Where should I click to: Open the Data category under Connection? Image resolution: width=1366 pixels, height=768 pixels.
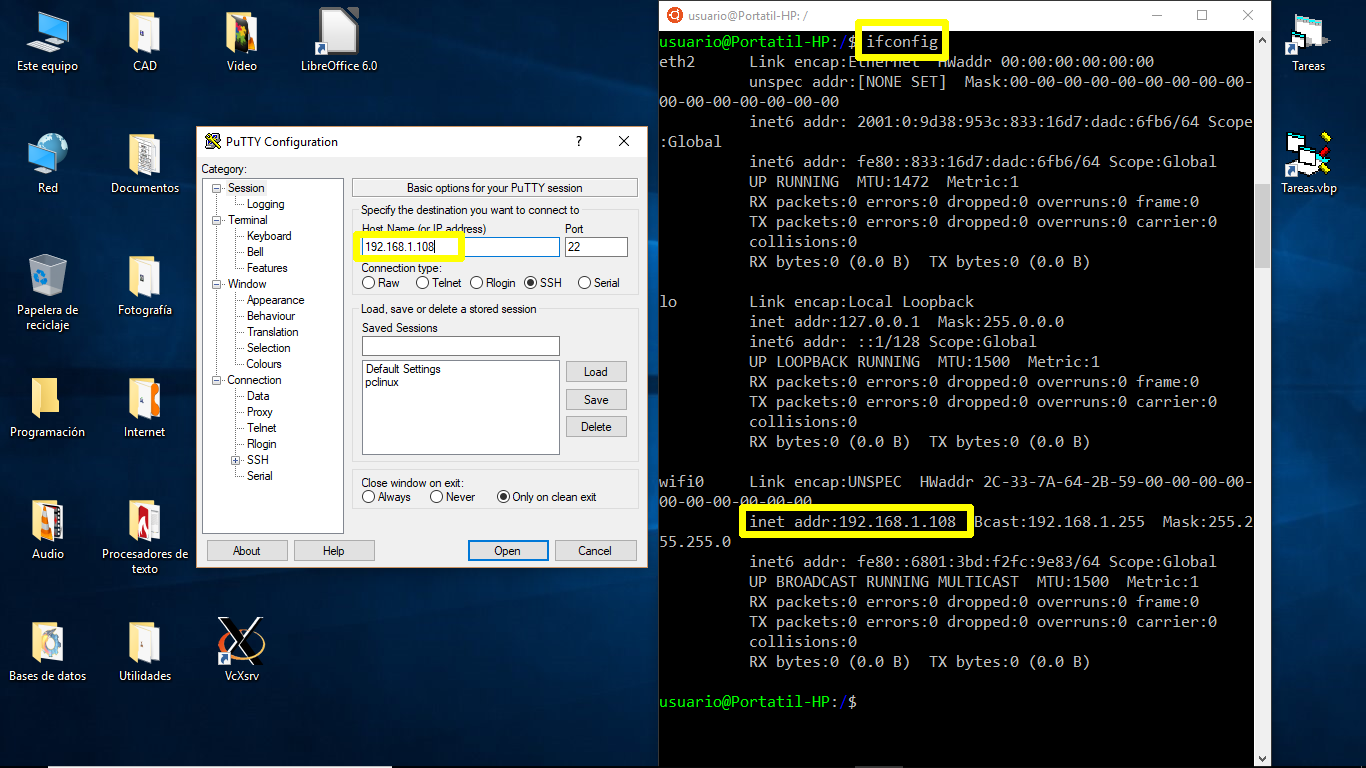click(258, 396)
